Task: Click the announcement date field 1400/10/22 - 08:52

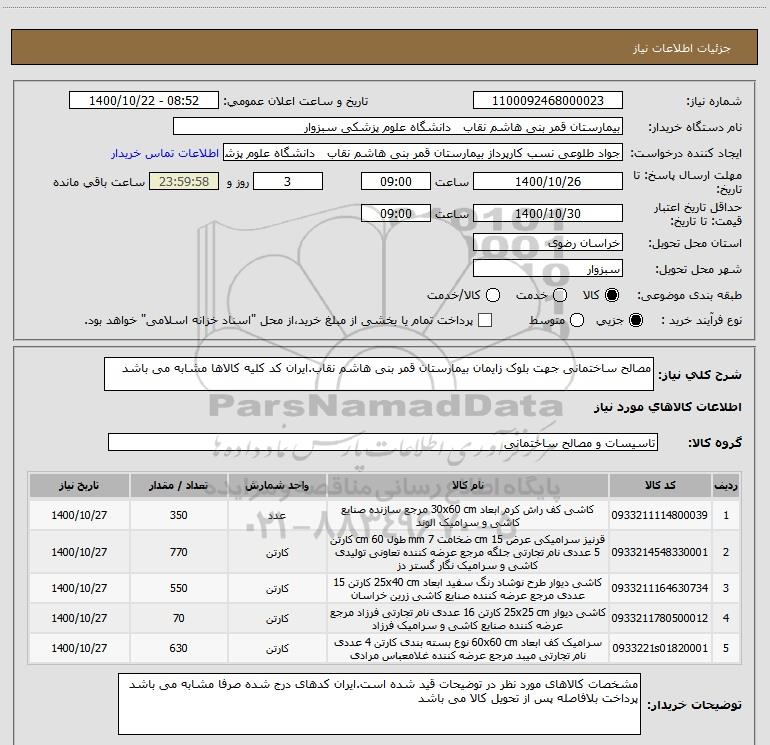Action: tap(144, 101)
